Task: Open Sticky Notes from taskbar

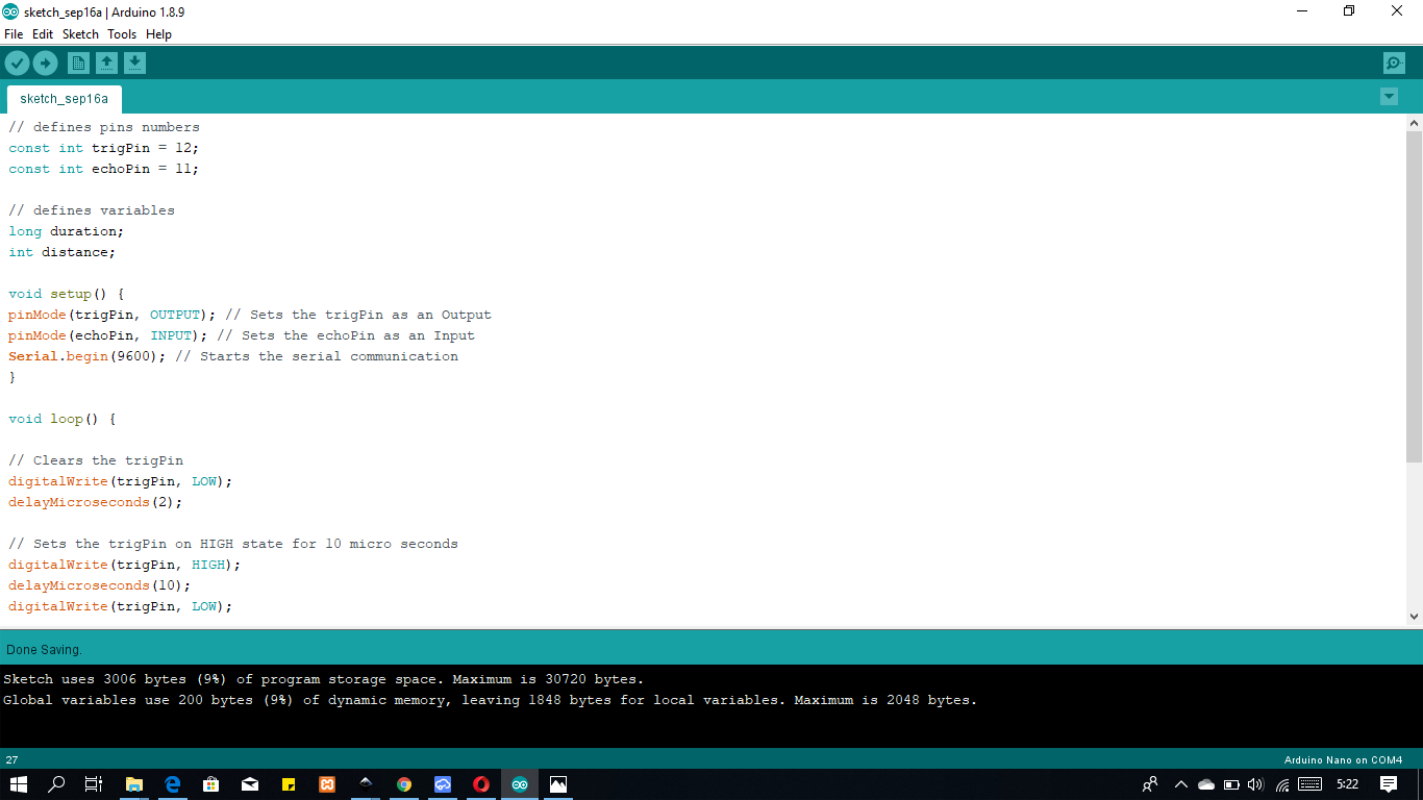Action: [288, 785]
